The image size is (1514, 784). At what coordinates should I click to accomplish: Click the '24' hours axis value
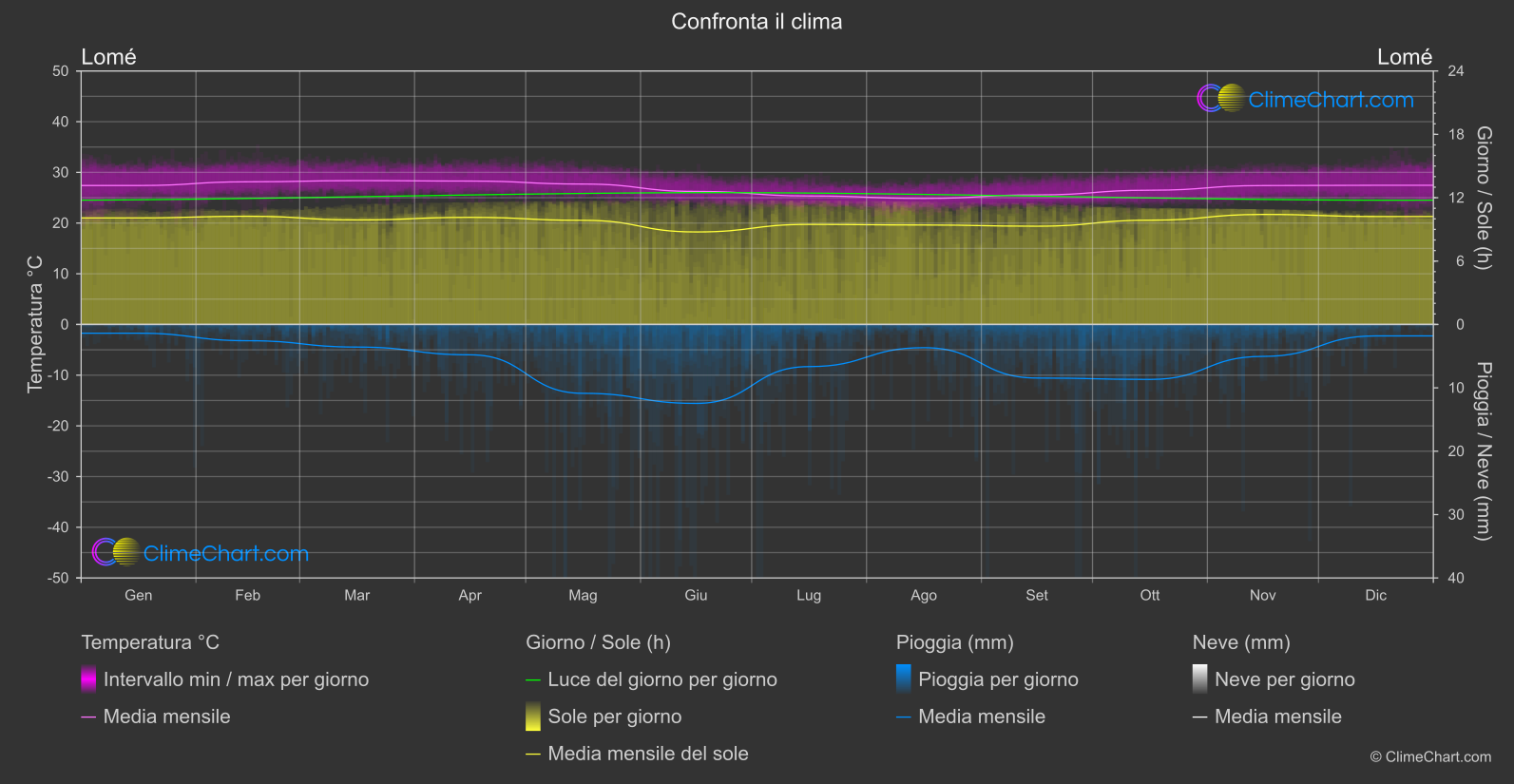(1455, 71)
